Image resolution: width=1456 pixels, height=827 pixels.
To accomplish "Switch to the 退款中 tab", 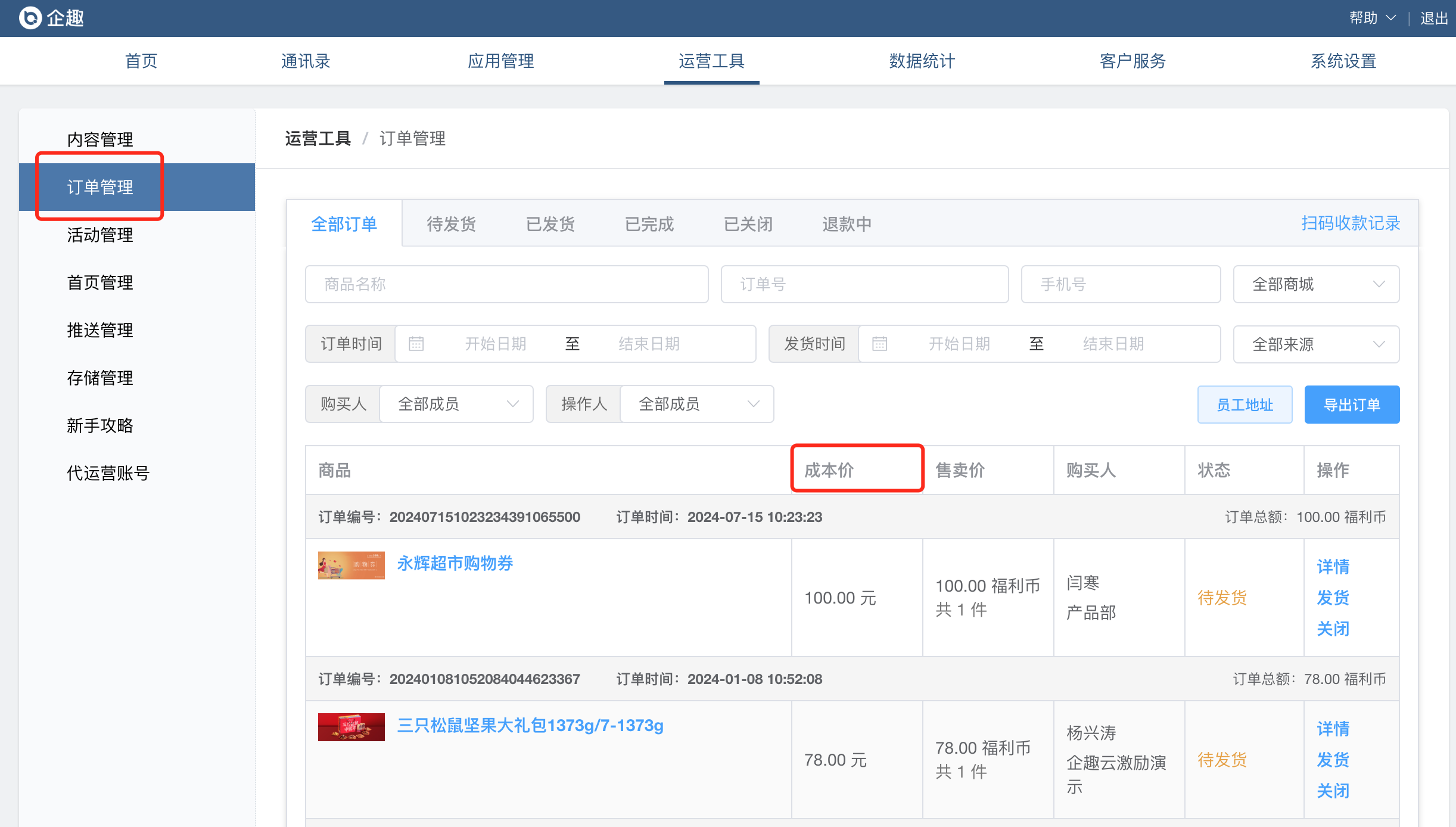I will [x=847, y=224].
